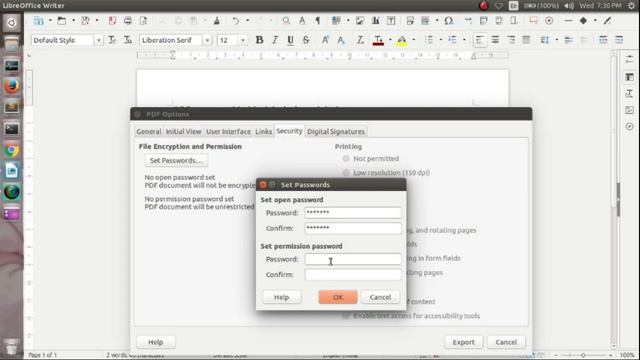The height and width of the screenshot is (360, 640).
Task: Open the Font Color dropdown arrow
Action: coord(390,40)
